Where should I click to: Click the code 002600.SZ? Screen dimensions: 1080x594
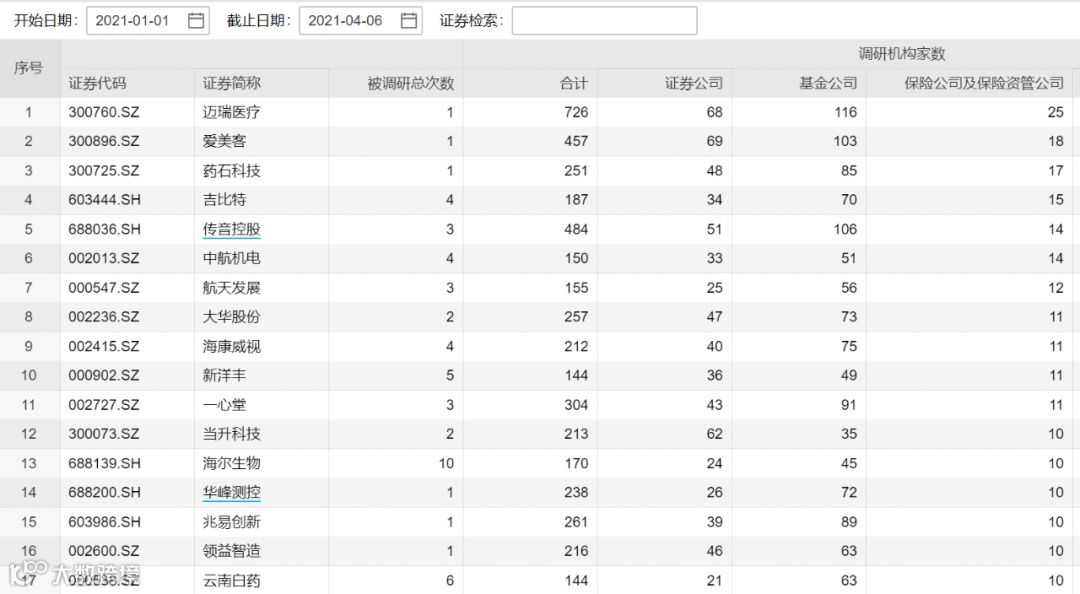[x=103, y=551]
